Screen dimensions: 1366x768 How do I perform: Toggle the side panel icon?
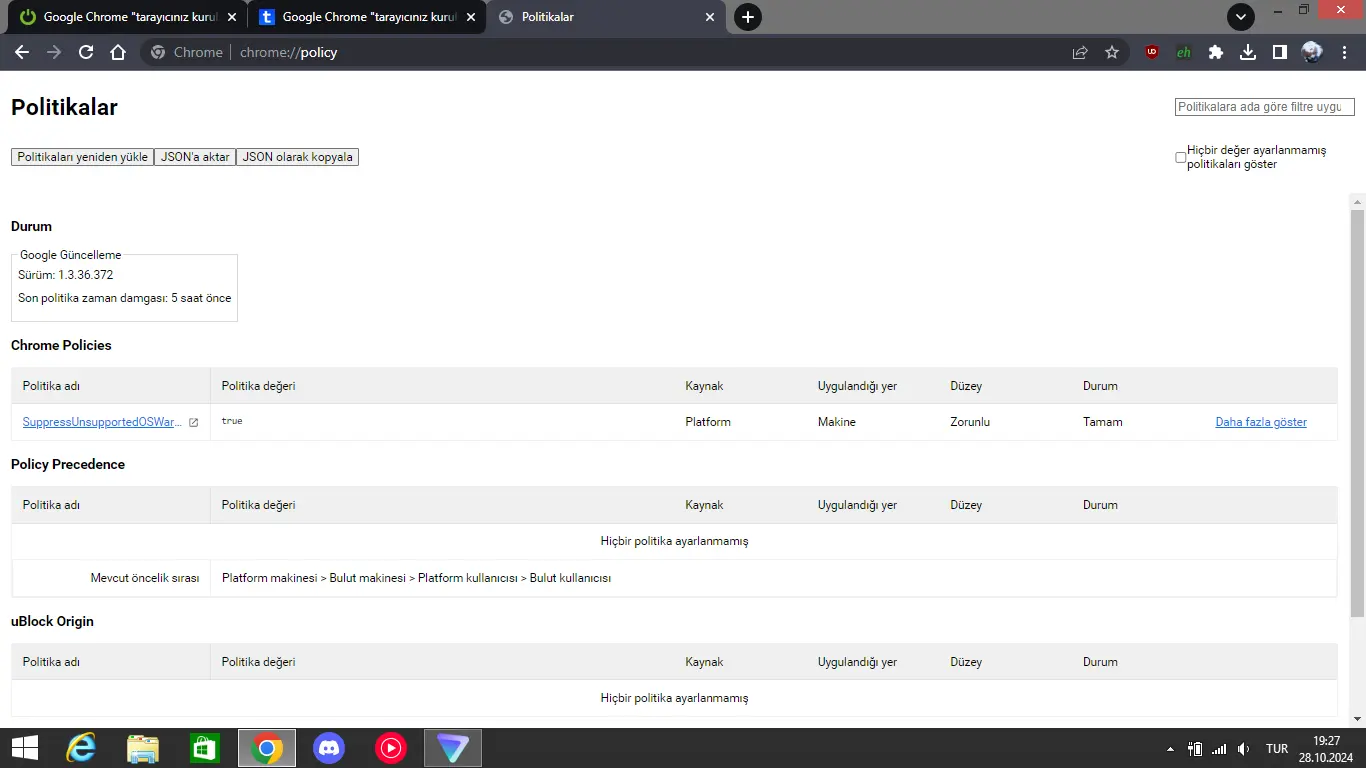[1280, 52]
